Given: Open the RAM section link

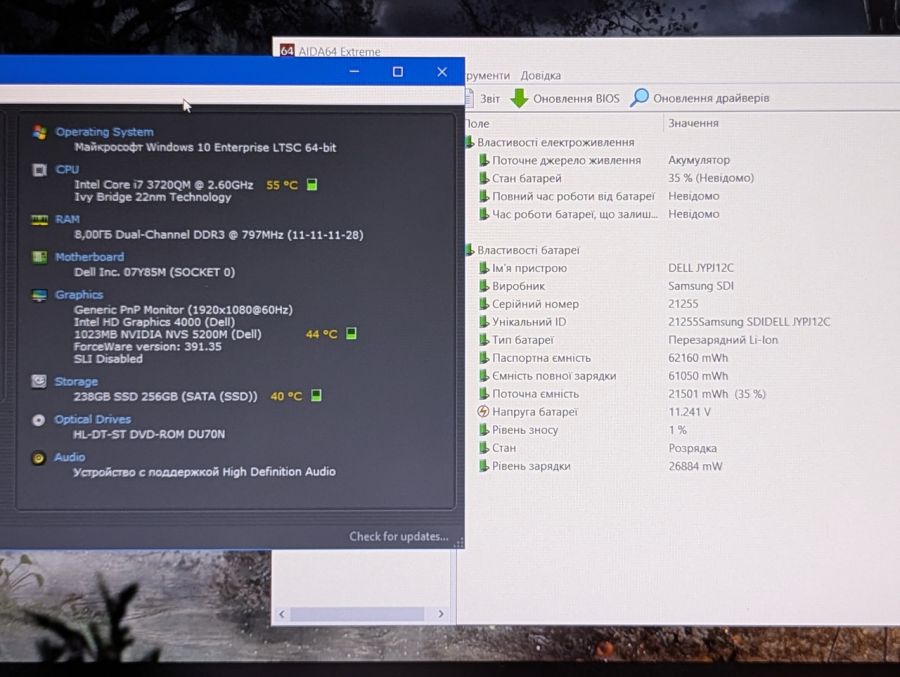Looking at the screenshot, I should (67, 219).
